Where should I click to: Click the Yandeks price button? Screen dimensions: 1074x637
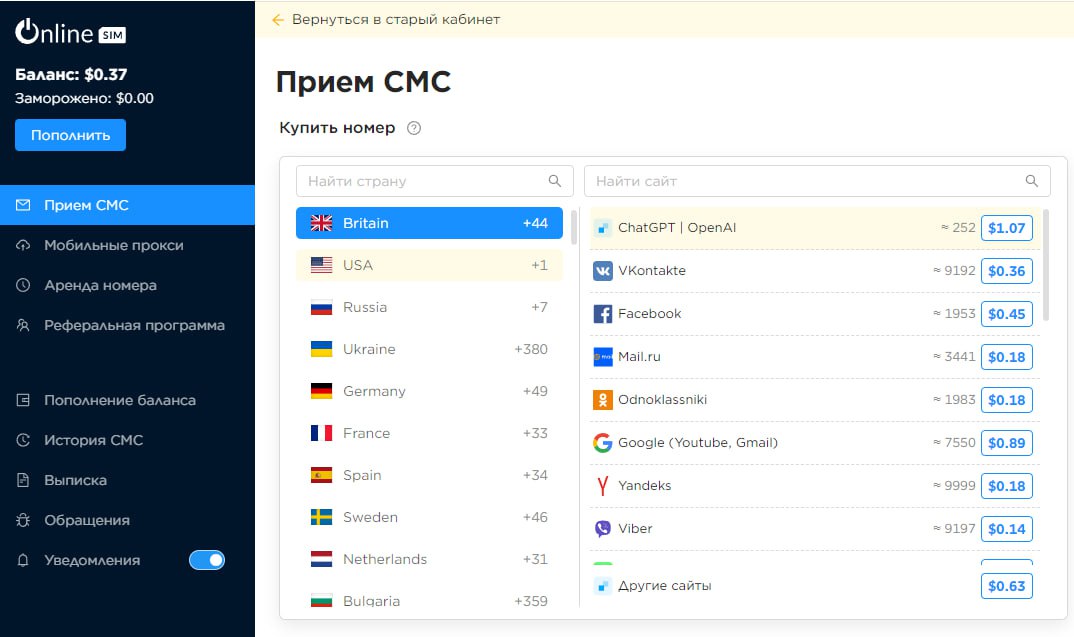[1006, 486]
